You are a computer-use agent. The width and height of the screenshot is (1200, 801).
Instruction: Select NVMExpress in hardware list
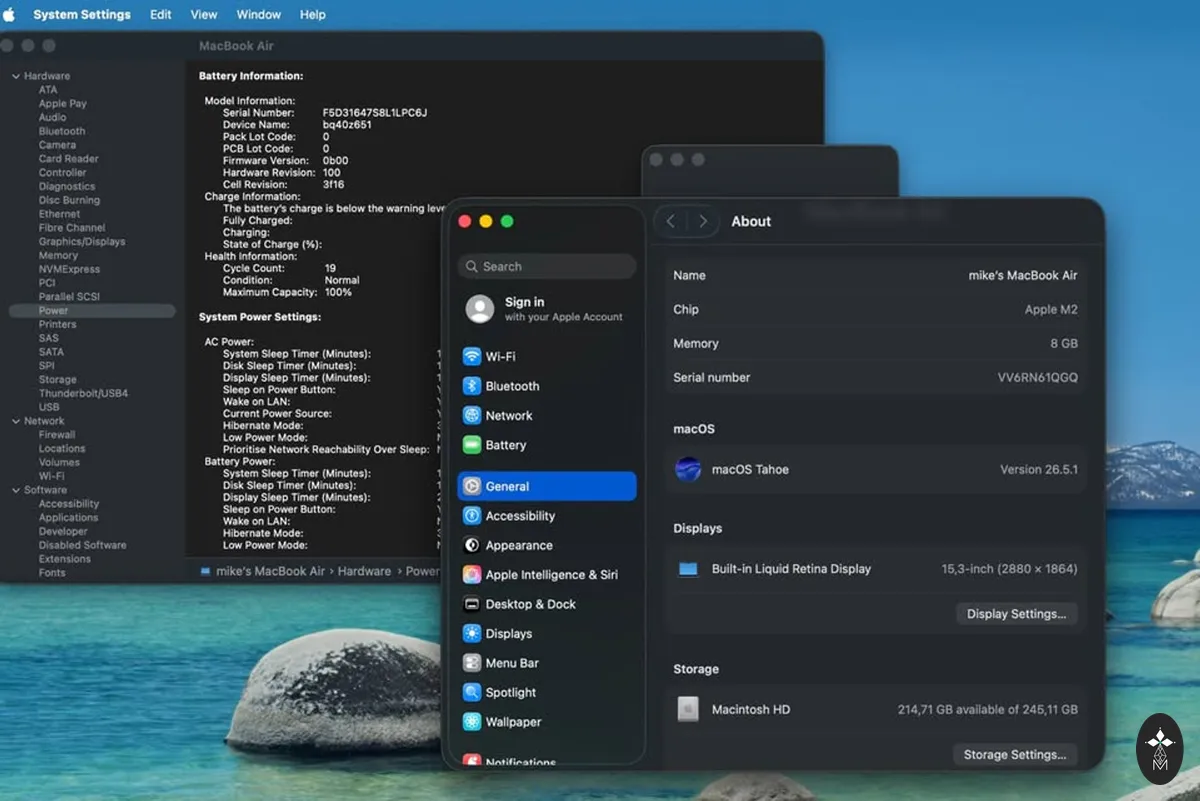(69, 269)
